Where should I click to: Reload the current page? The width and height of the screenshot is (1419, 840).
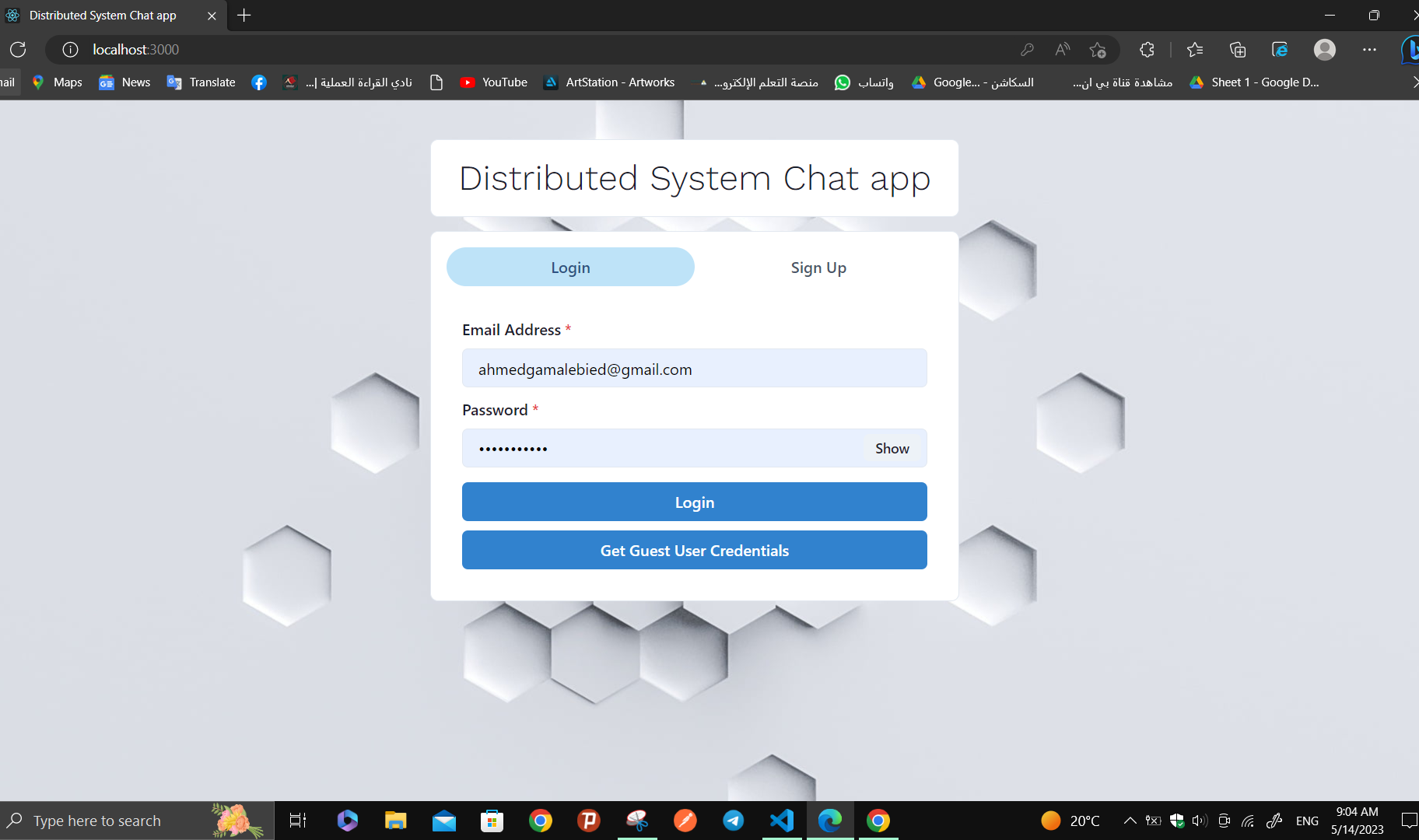coord(18,49)
